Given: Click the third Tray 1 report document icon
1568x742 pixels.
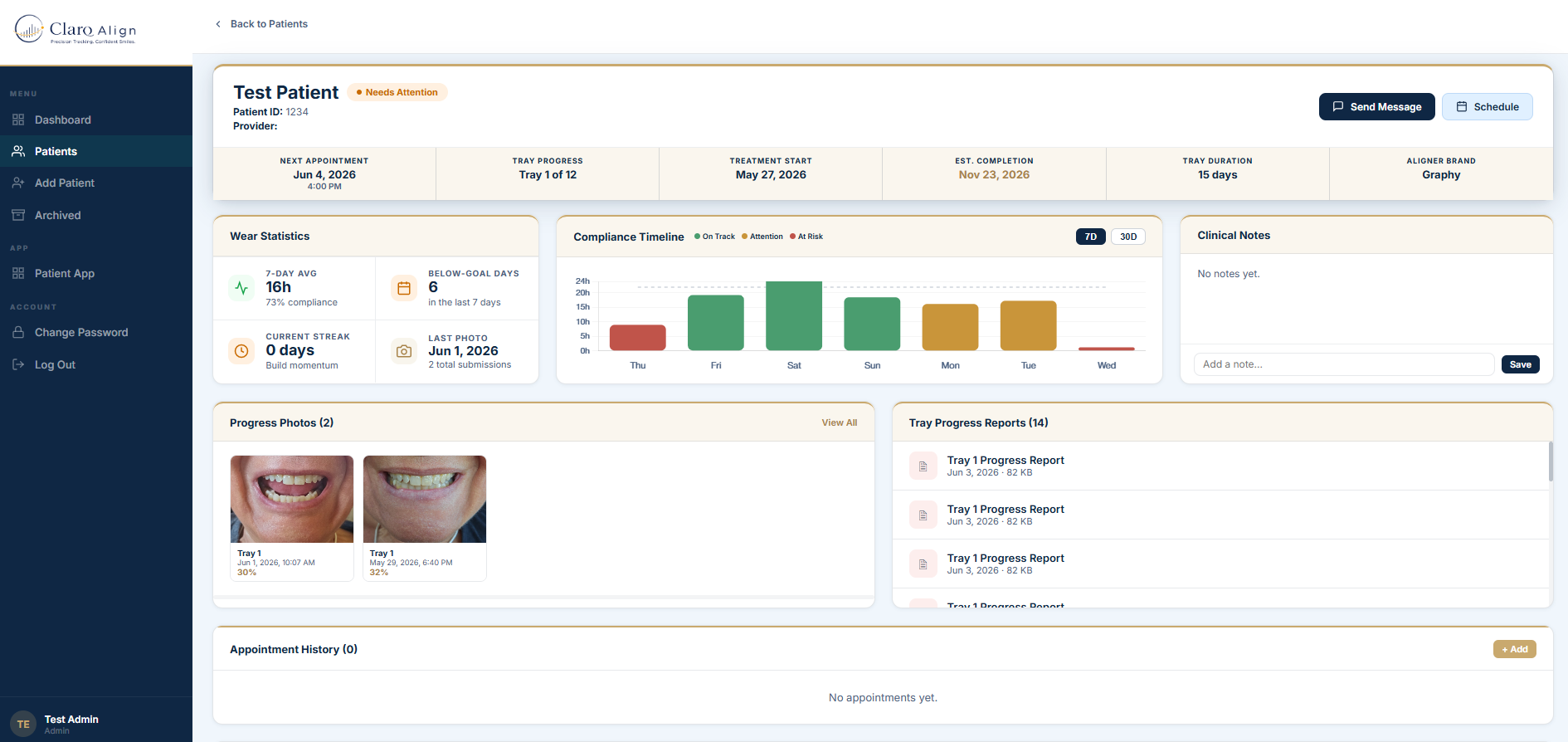Looking at the screenshot, I should coord(923,564).
